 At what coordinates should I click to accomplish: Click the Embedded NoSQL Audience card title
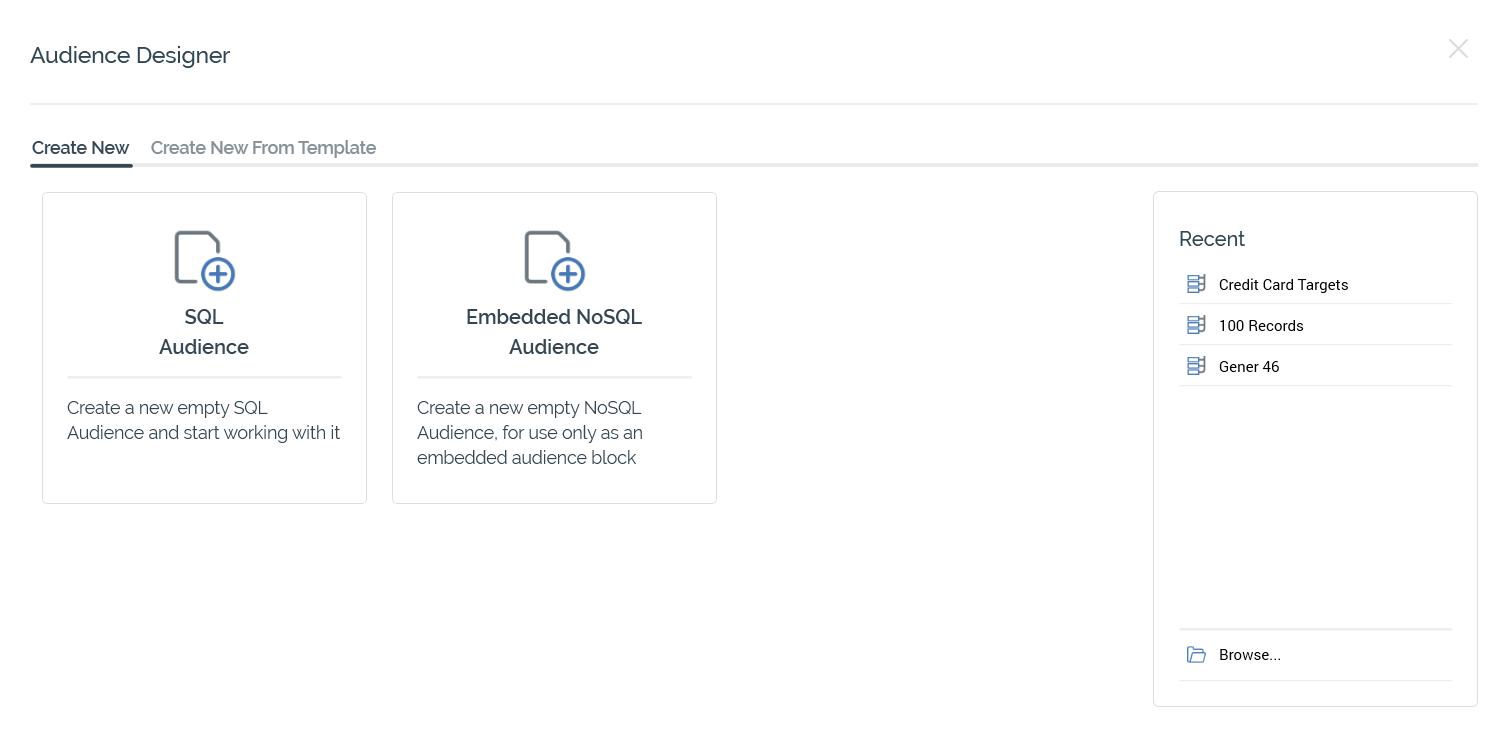[x=554, y=332]
